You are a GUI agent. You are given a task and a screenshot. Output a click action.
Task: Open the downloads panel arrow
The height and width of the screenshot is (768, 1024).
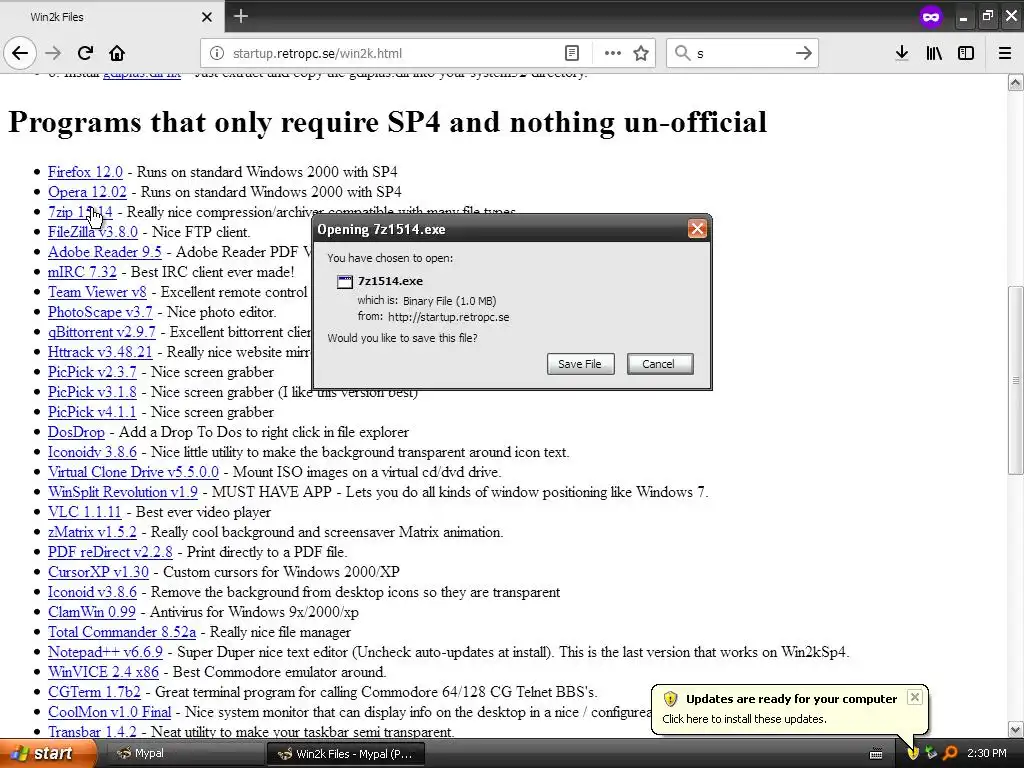click(902, 54)
